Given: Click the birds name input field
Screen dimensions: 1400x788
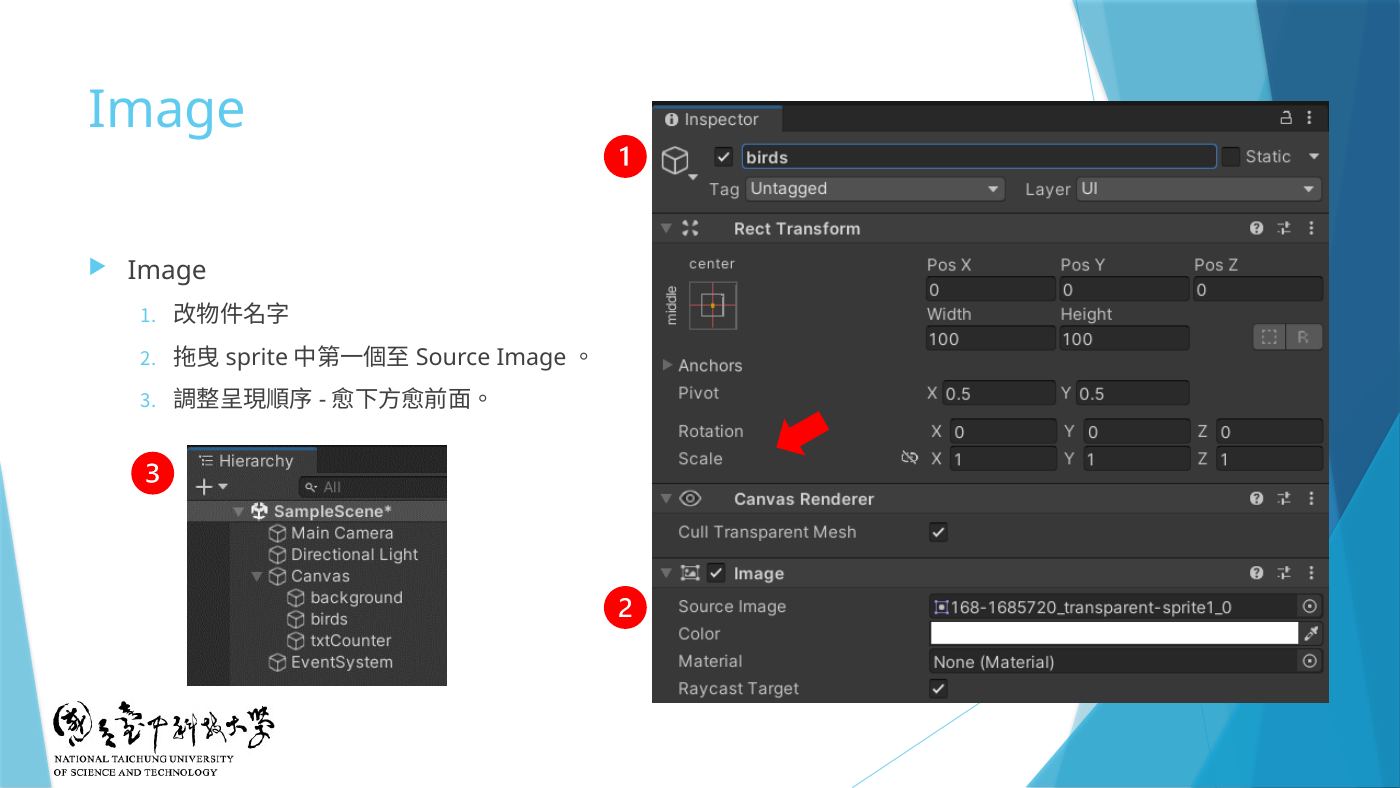Looking at the screenshot, I should (x=979, y=157).
